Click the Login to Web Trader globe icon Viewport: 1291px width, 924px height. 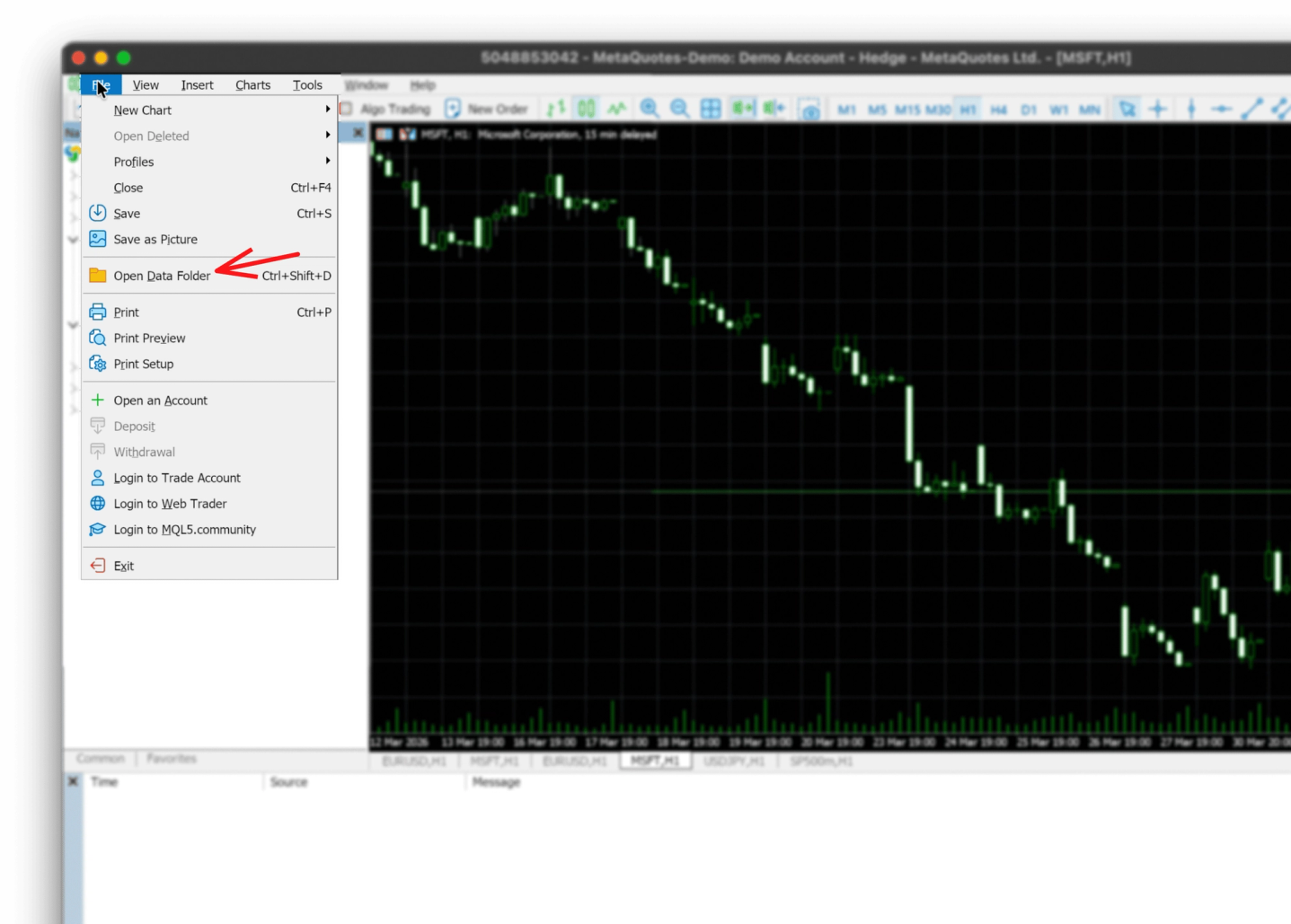coord(98,504)
